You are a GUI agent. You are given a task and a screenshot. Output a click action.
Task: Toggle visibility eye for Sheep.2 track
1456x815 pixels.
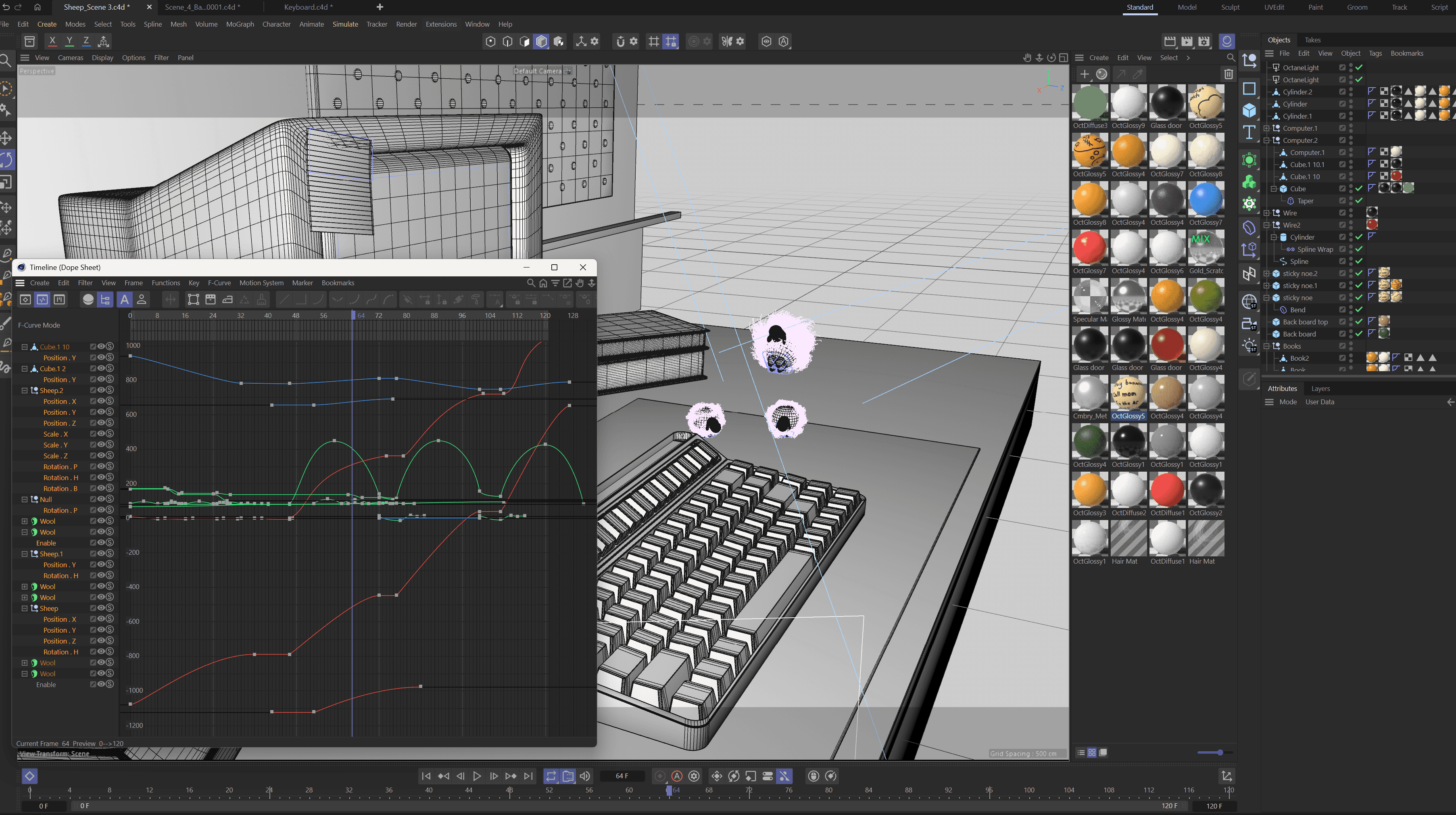(101, 390)
